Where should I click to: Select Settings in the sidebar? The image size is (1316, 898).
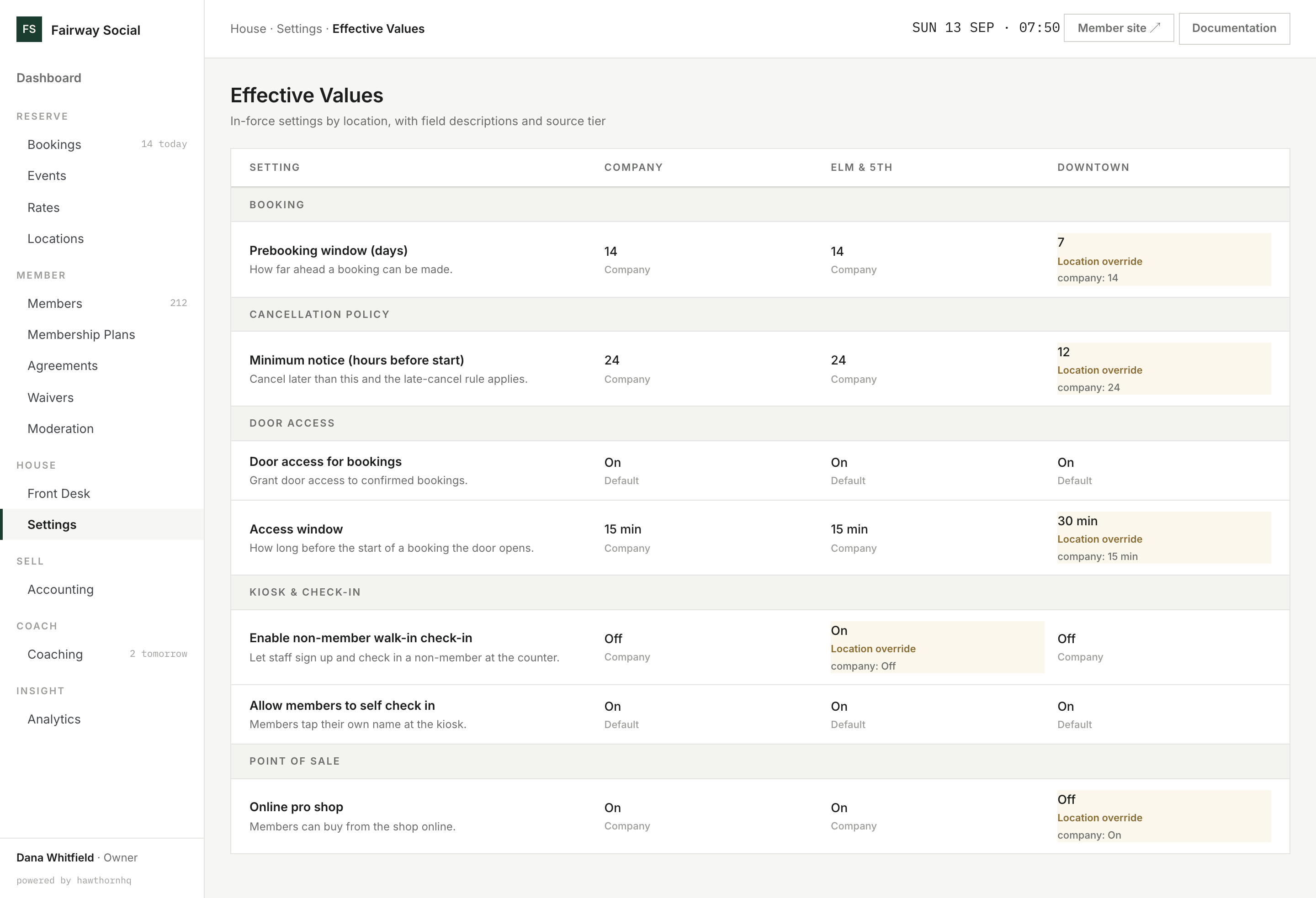pos(102,524)
